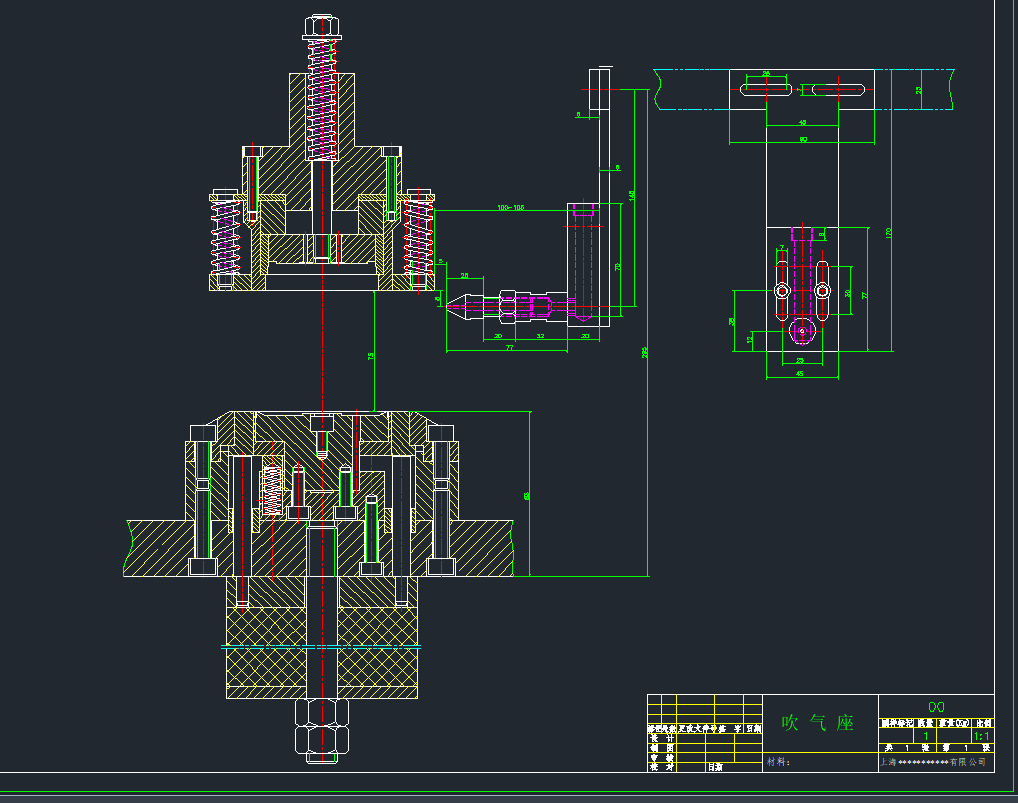Select the 日期 date cell in title block
Image resolution: width=1018 pixels, height=803 pixels.
tap(716, 767)
